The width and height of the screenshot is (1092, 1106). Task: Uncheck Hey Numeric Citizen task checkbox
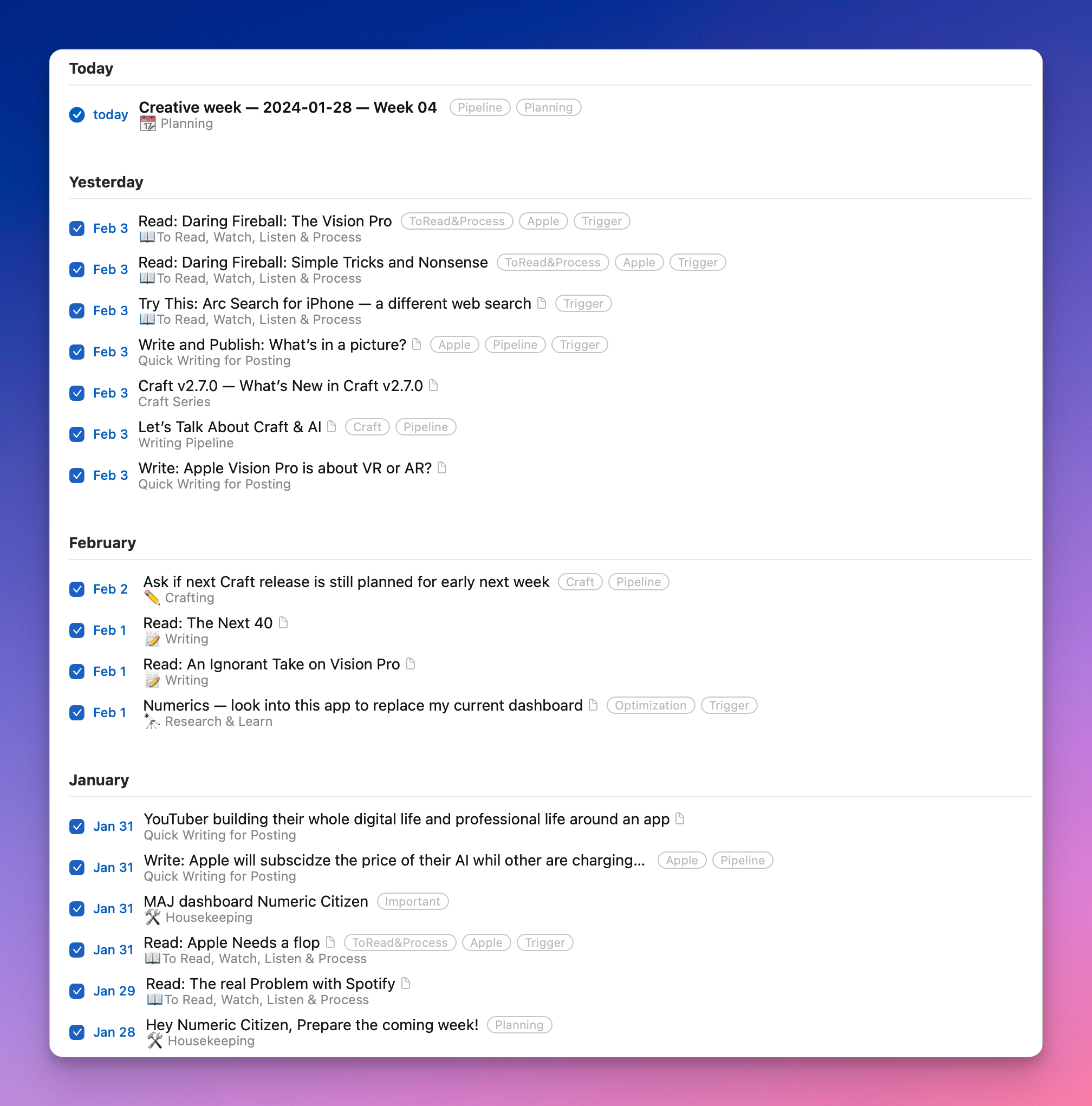pyautogui.click(x=77, y=1032)
